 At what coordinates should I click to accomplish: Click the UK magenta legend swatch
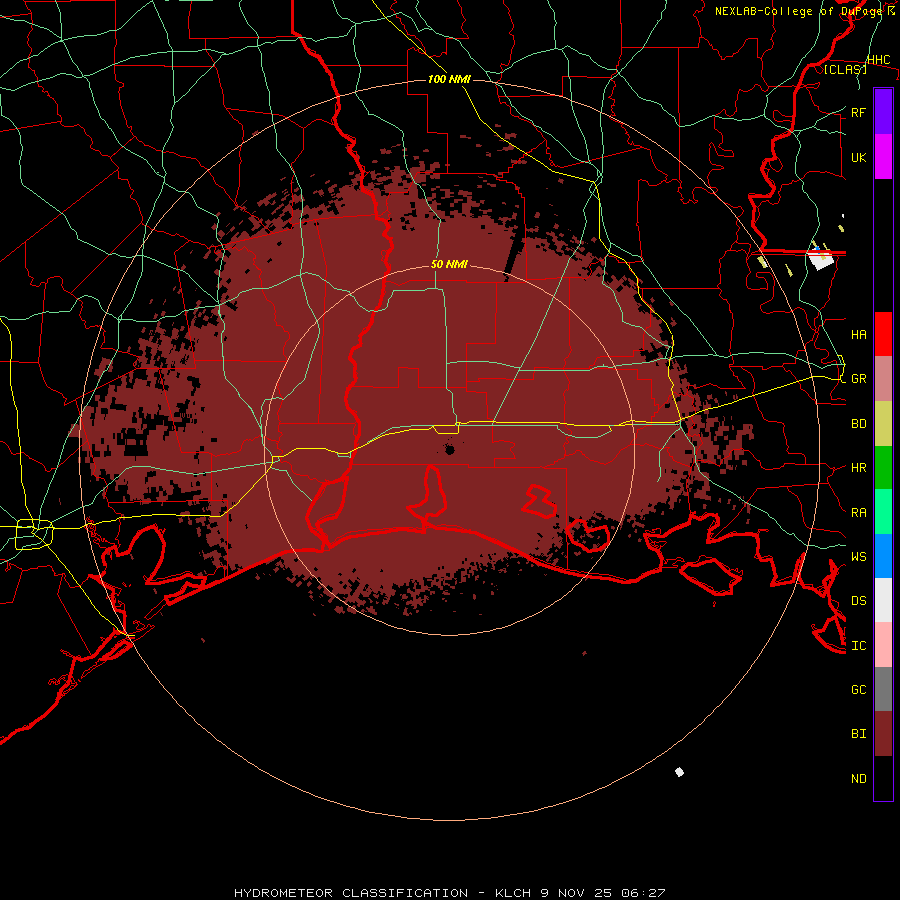point(883,157)
